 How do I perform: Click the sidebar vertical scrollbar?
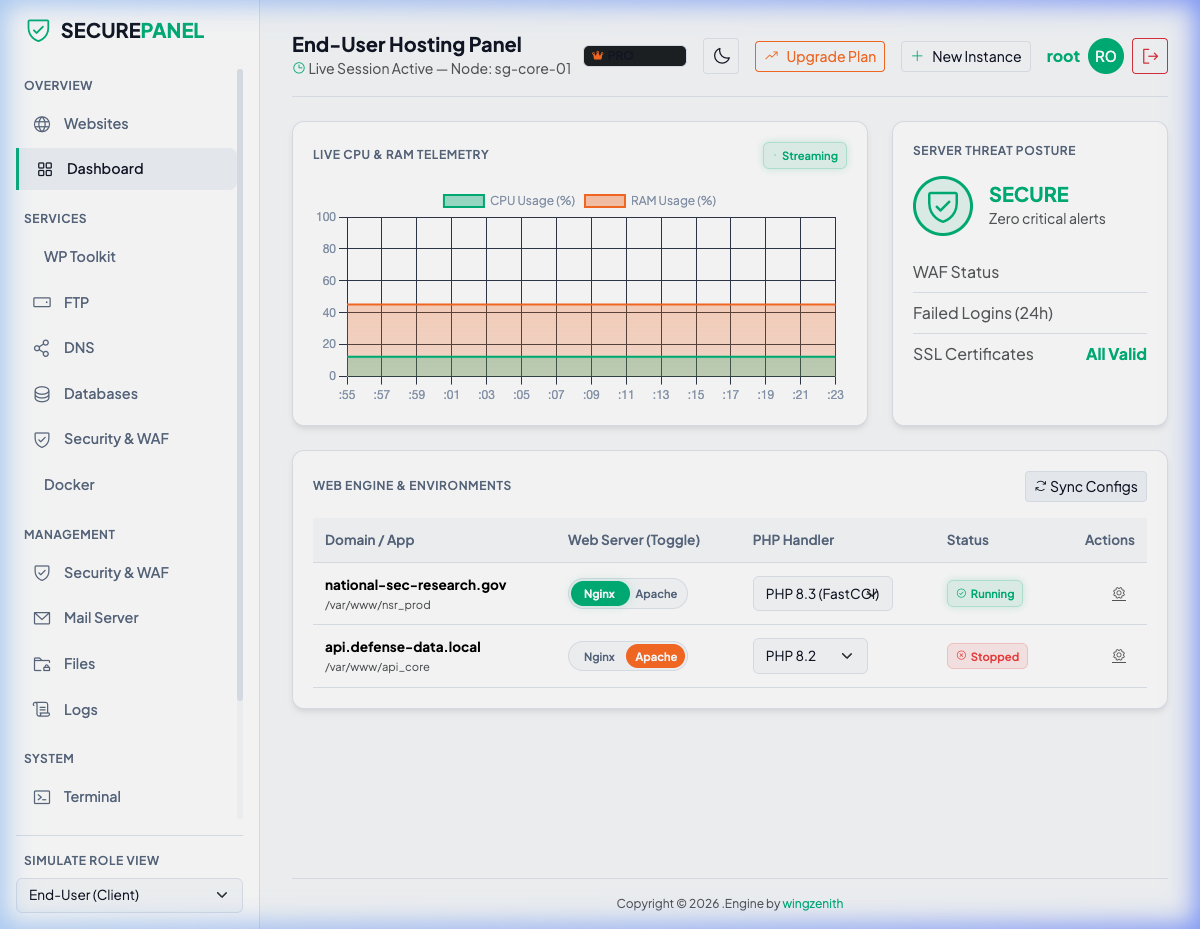(240, 385)
